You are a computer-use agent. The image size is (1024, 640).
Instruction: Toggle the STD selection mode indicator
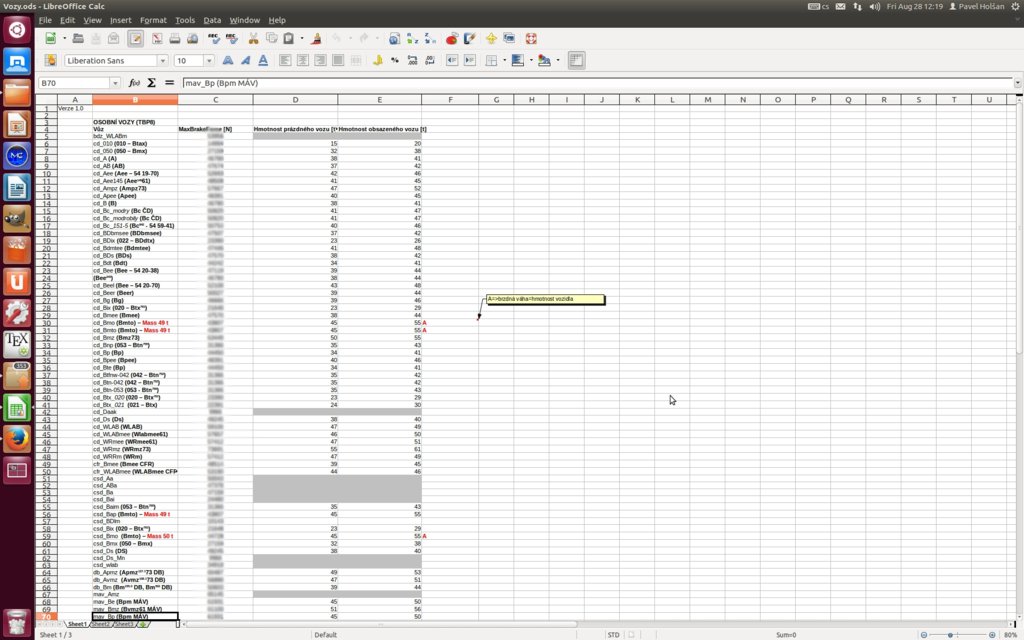pos(613,634)
